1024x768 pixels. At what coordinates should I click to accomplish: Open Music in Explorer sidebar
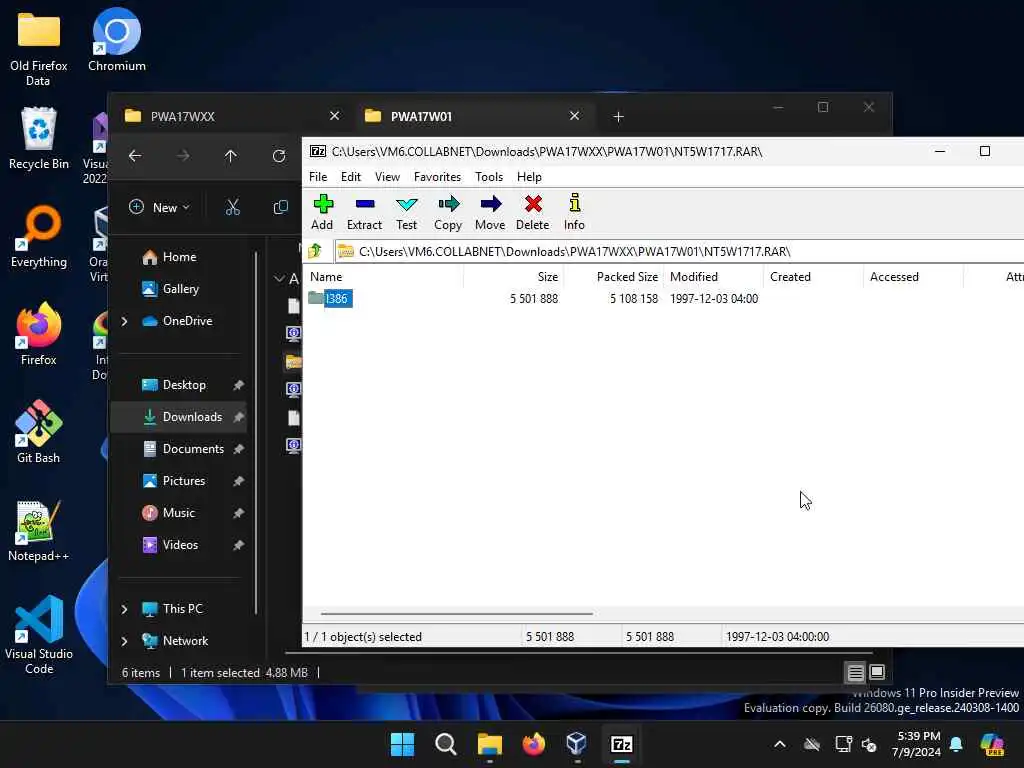coord(179,513)
